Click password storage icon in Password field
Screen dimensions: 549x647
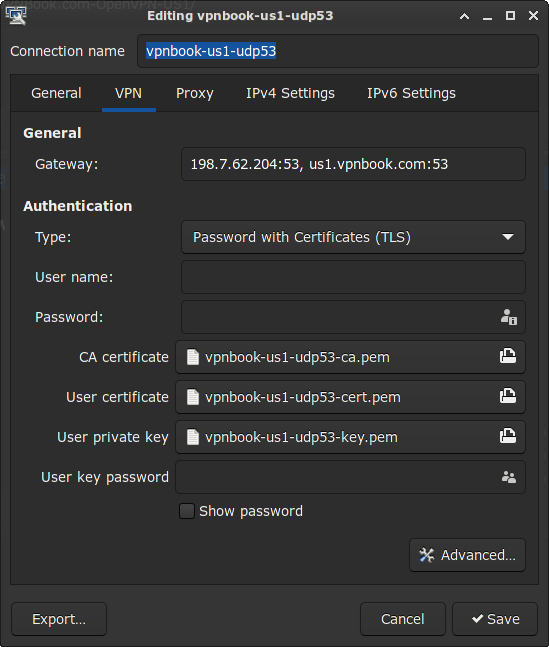click(509, 317)
